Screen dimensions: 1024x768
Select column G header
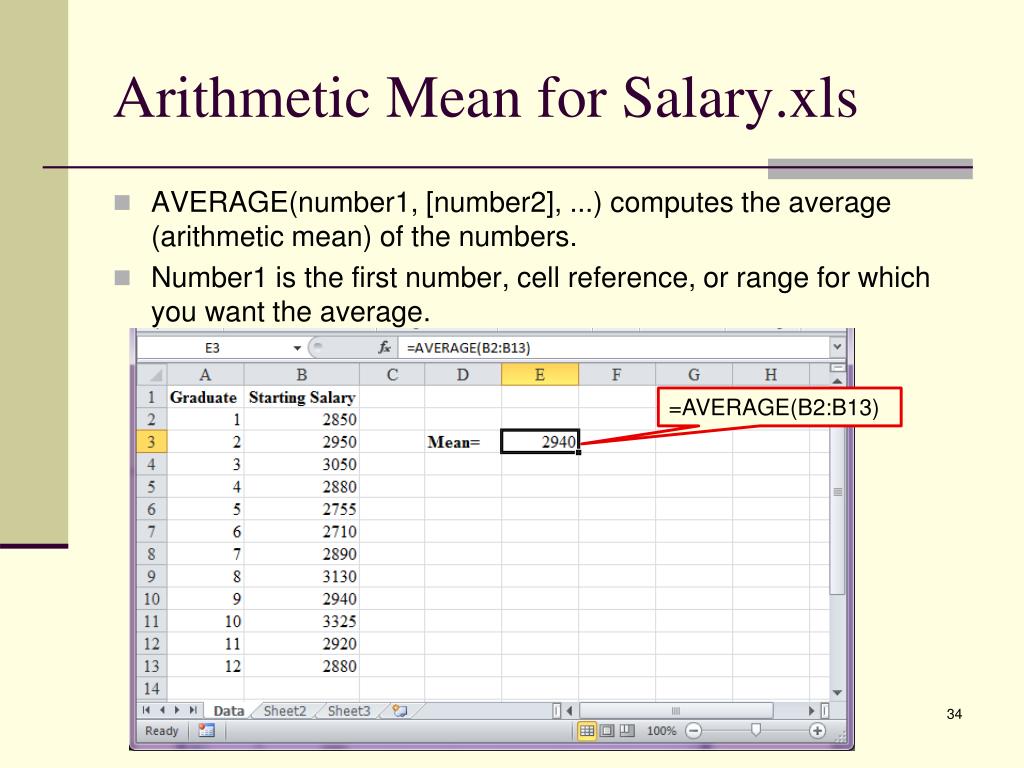click(x=694, y=375)
